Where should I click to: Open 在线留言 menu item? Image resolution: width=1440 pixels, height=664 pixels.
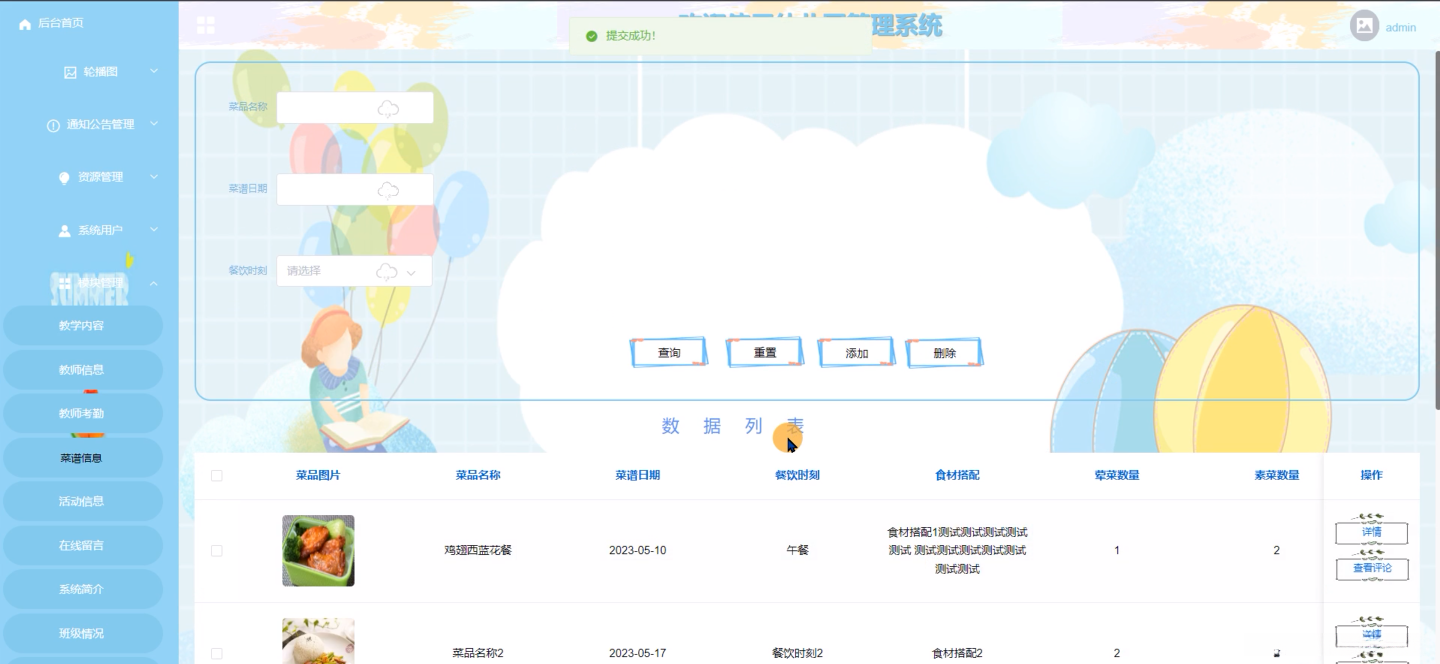82,546
